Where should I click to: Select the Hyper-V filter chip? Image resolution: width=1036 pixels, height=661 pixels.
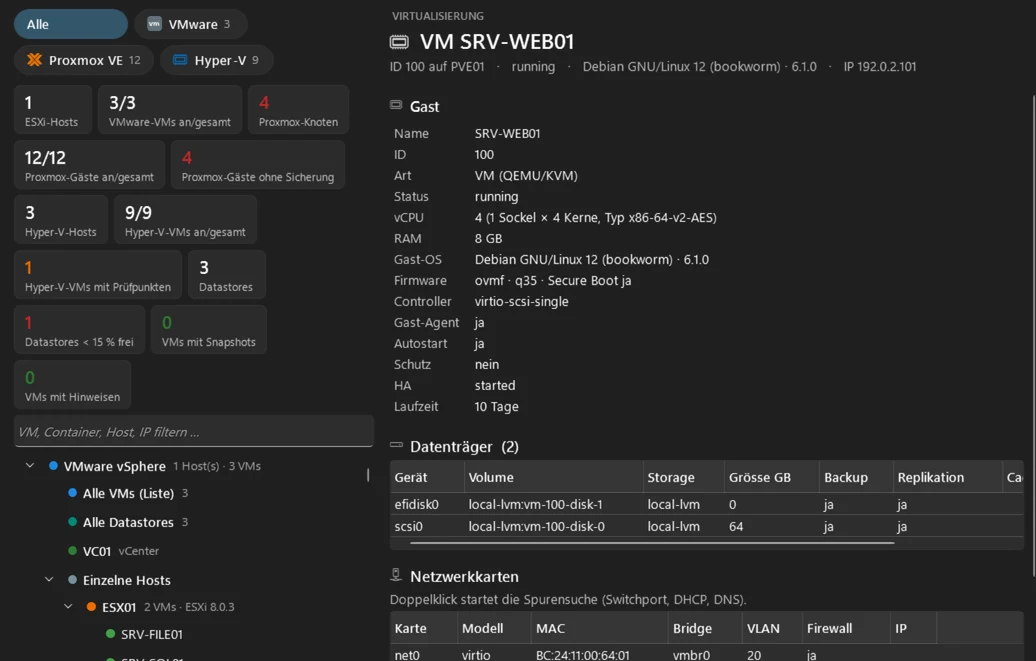pyautogui.click(x=216, y=60)
